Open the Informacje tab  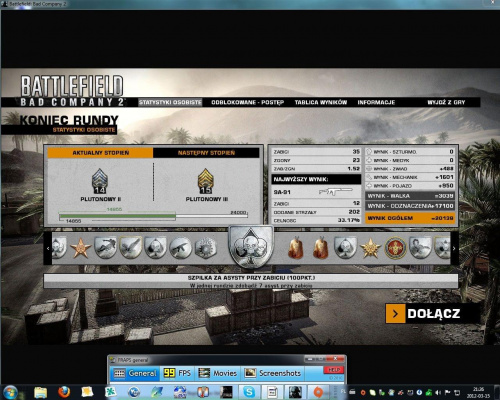tap(376, 102)
